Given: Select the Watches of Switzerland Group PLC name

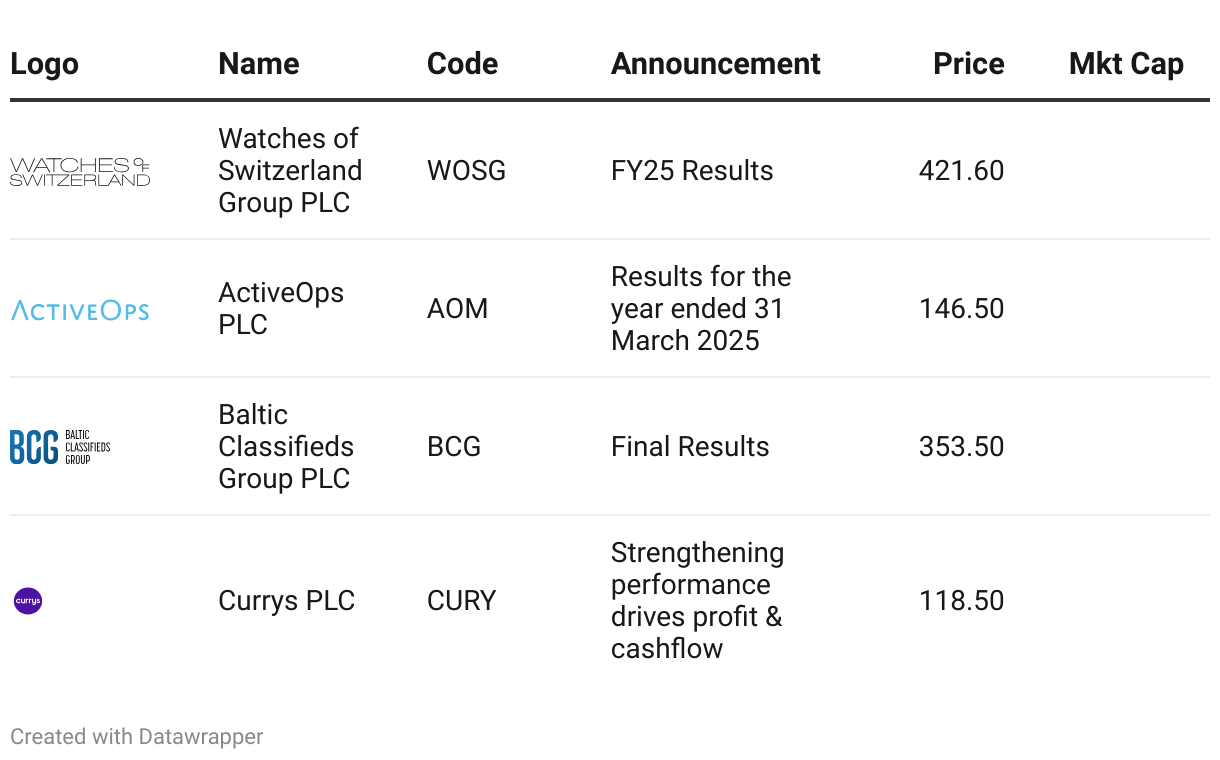Looking at the screenshot, I should [290, 170].
